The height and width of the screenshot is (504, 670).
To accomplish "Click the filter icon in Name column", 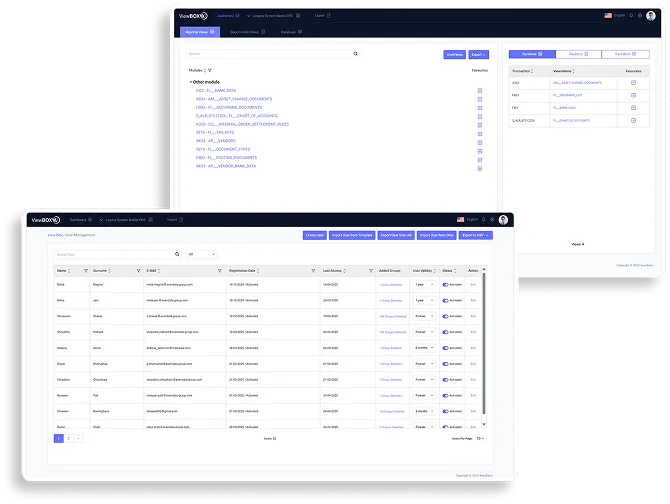I will coord(86,270).
